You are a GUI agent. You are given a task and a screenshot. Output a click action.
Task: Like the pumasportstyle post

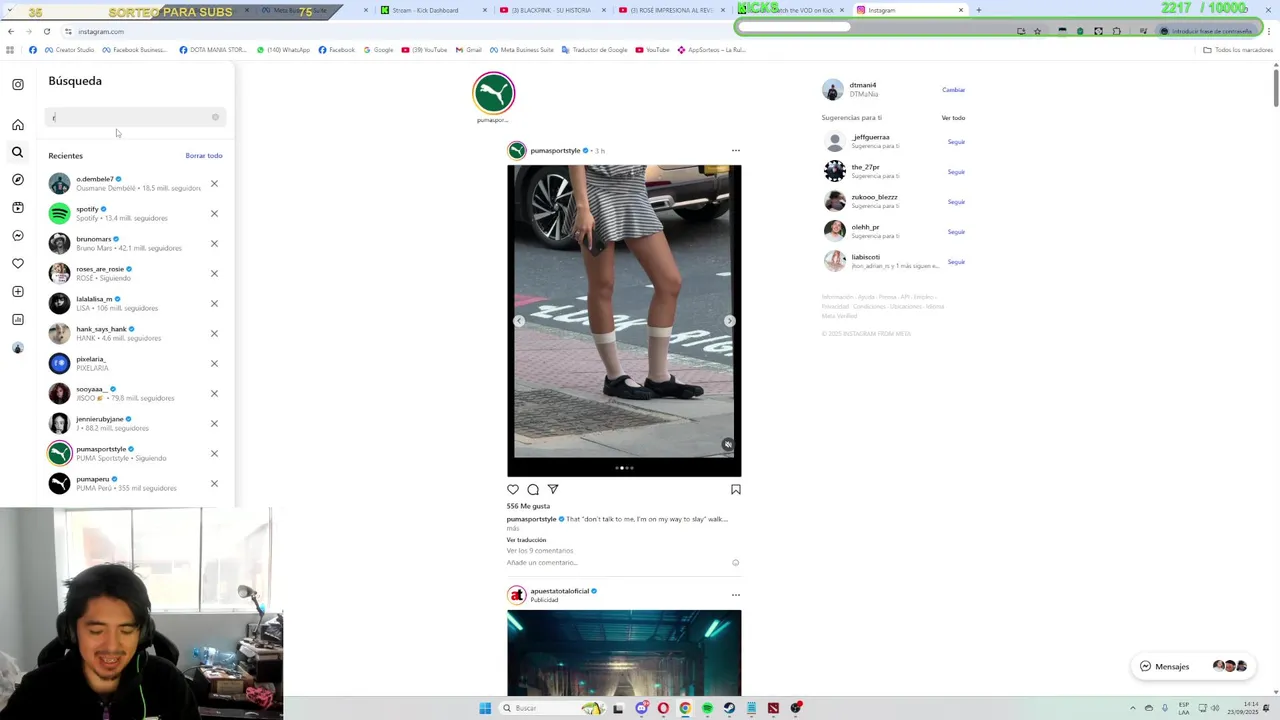click(x=513, y=490)
